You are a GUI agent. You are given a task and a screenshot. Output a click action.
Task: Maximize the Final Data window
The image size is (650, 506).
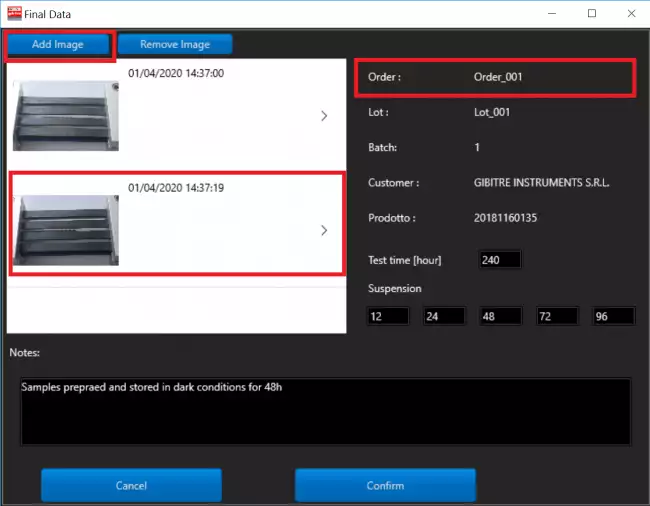(x=592, y=14)
